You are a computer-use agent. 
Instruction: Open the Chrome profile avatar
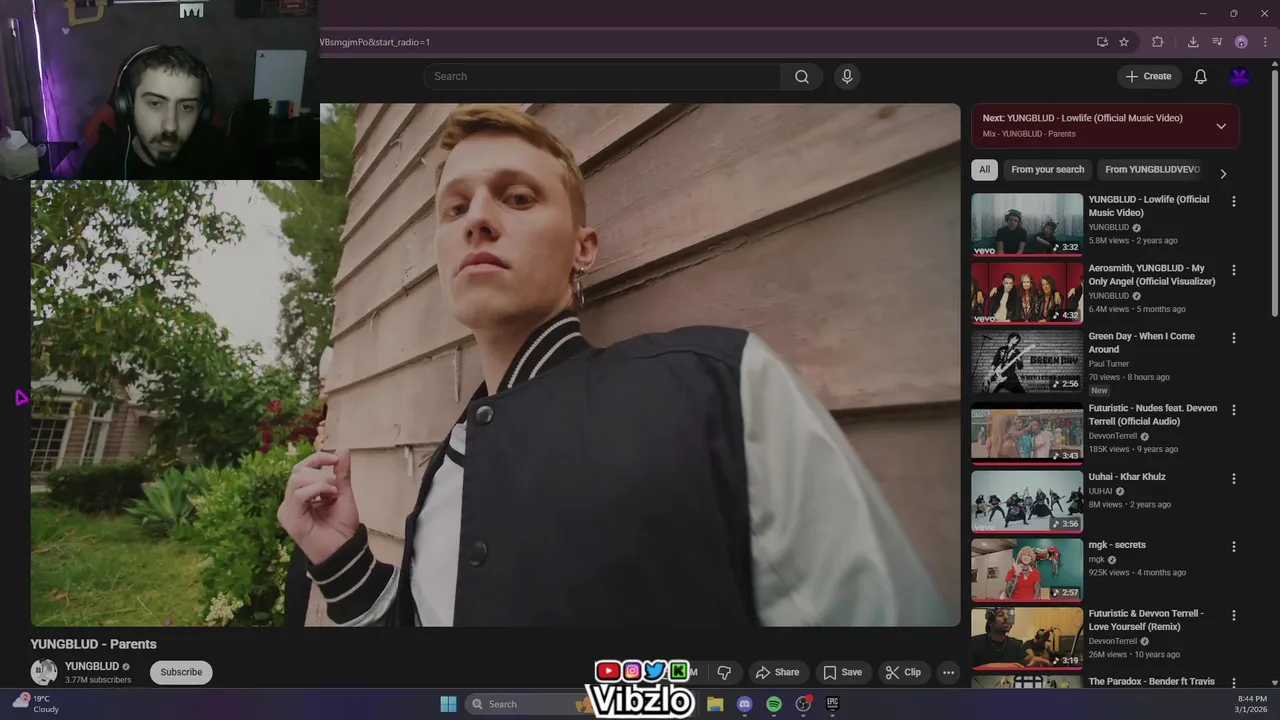pyautogui.click(x=1241, y=42)
